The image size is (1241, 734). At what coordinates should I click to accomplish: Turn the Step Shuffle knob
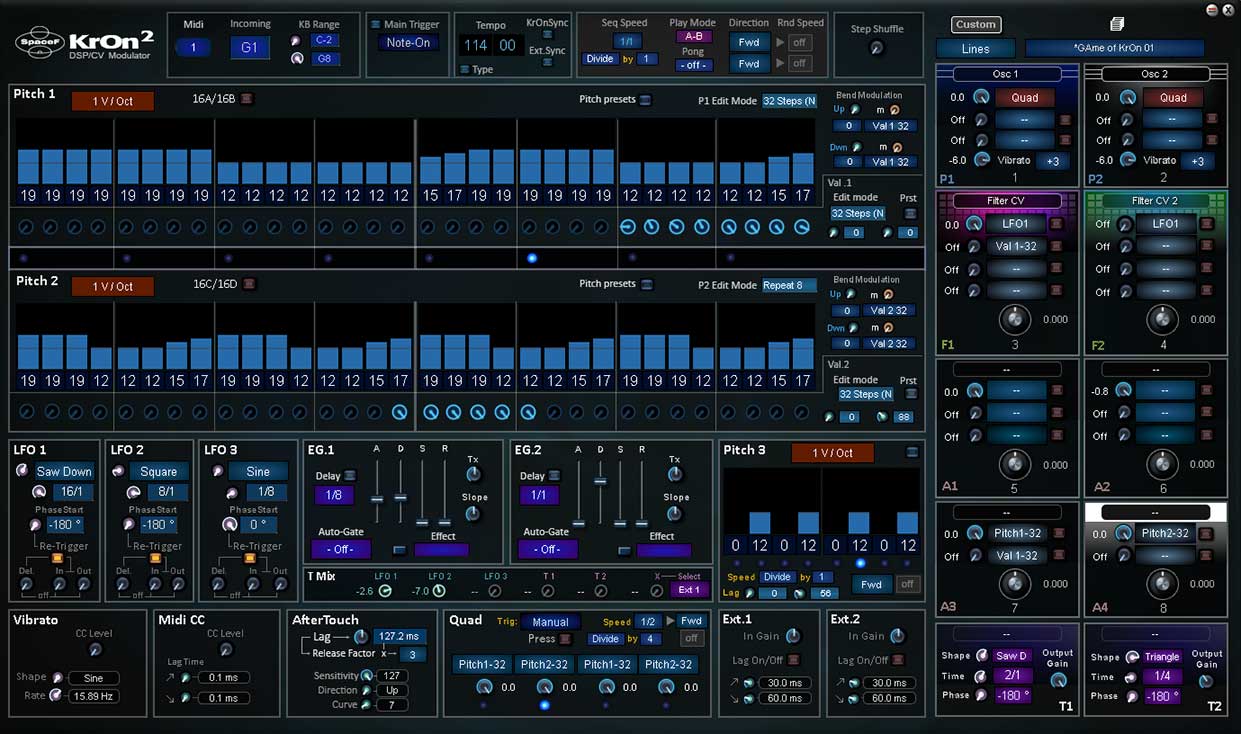(877, 48)
